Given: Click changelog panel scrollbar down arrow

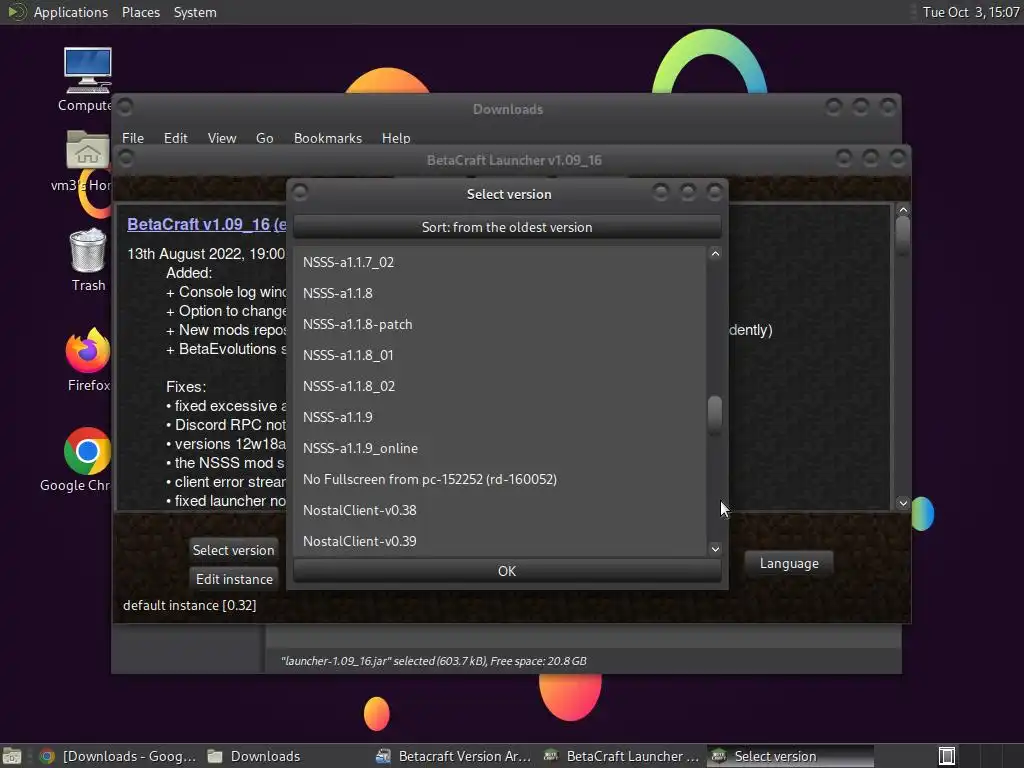Looking at the screenshot, I should pos(903,503).
